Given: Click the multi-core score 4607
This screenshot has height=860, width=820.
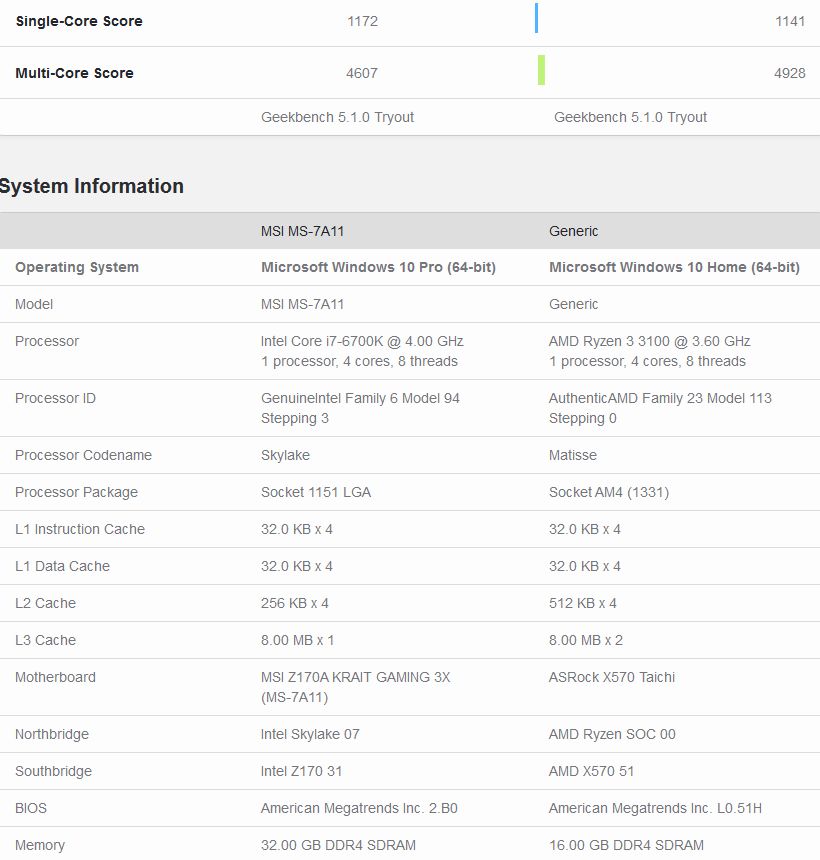Looking at the screenshot, I should tap(362, 73).
